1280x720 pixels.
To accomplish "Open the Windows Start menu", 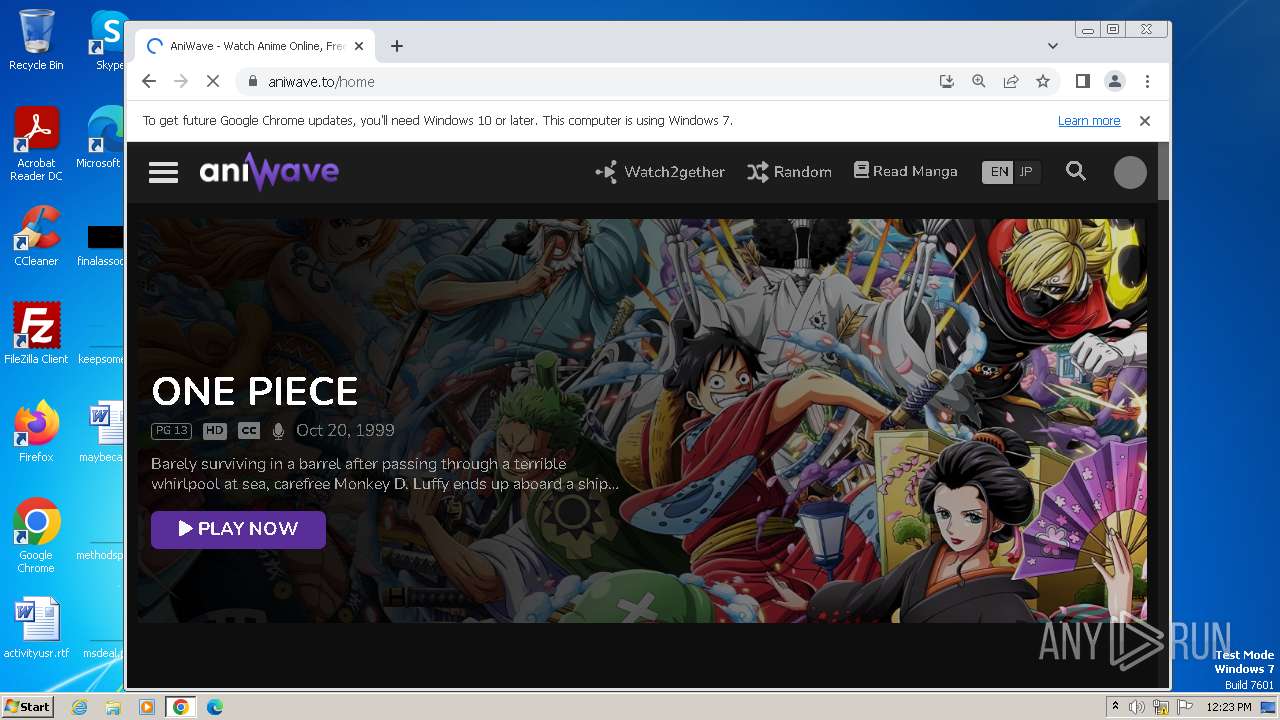I will tap(27, 706).
